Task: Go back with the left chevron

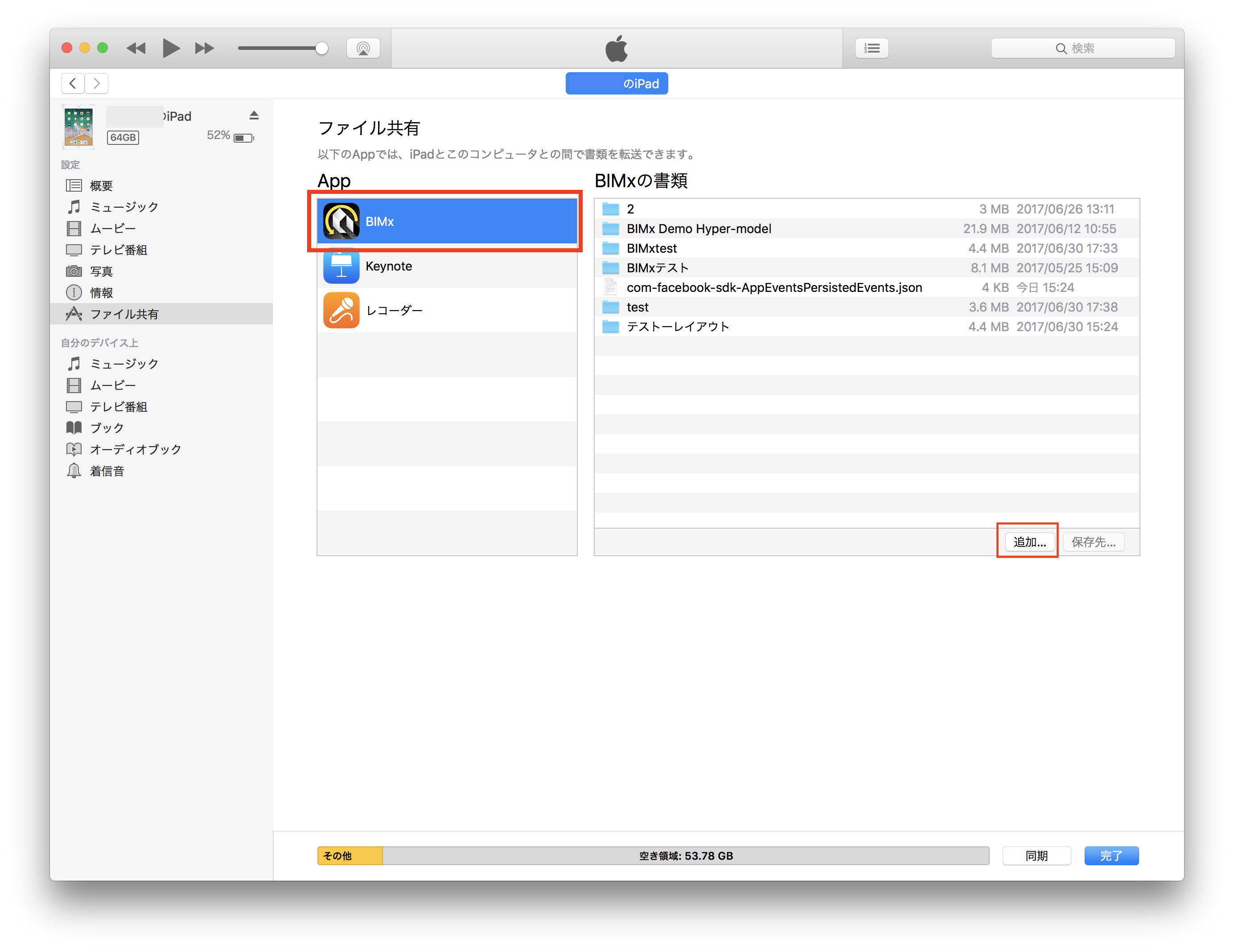Action: click(x=73, y=84)
